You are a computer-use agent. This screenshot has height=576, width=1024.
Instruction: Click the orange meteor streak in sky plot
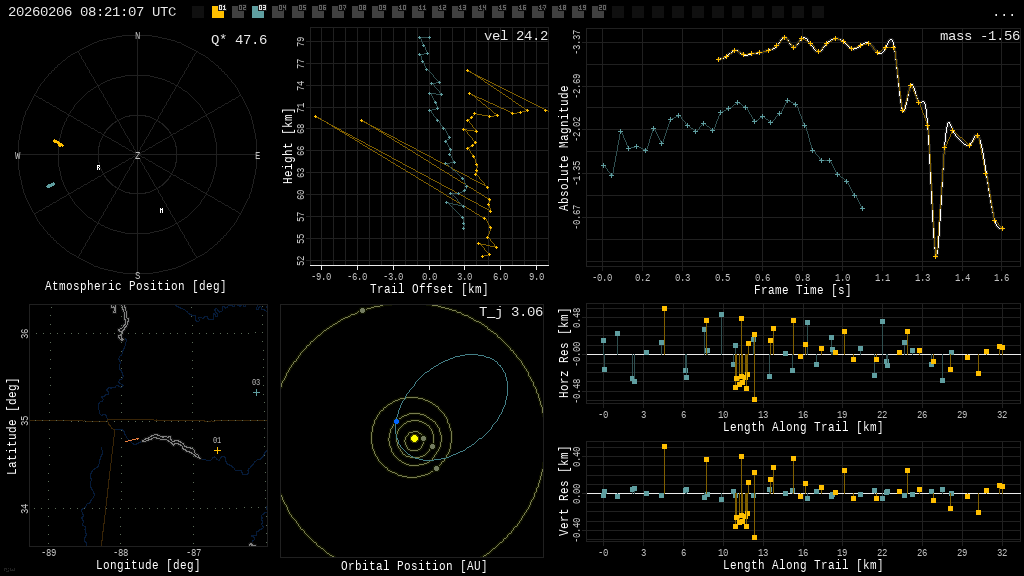(x=58, y=143)
